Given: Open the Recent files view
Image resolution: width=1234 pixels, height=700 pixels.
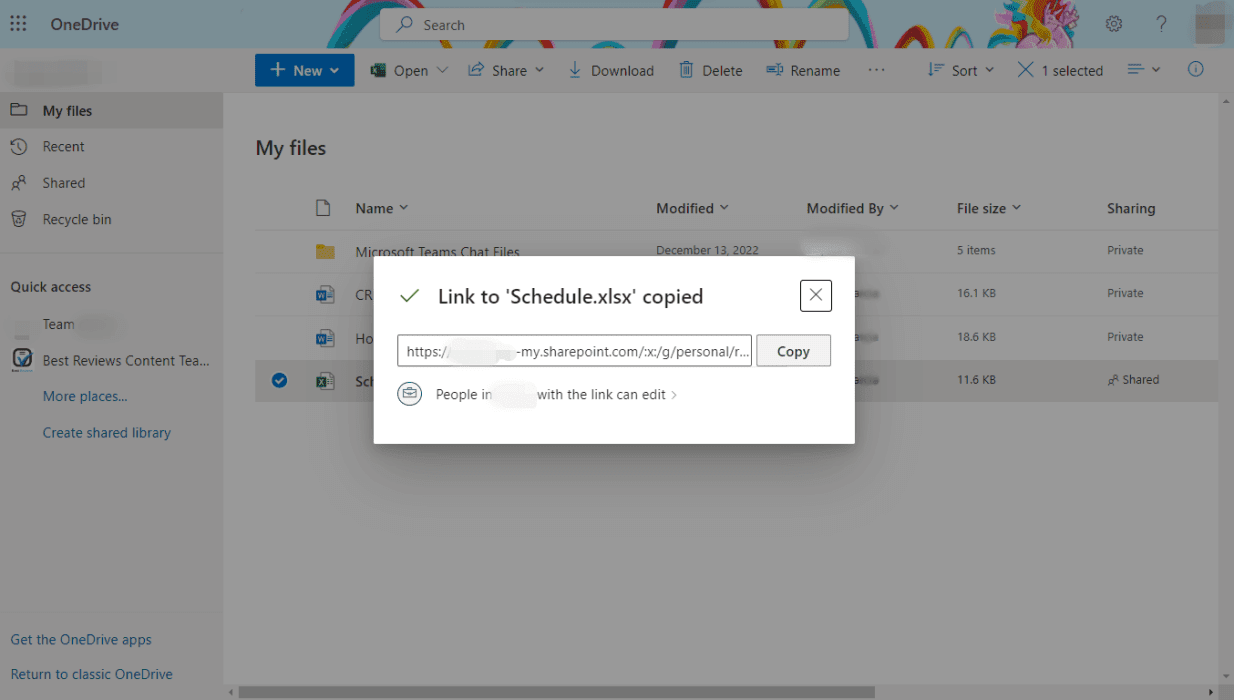Looking at the screenshot, I should [x=66, y=146].
